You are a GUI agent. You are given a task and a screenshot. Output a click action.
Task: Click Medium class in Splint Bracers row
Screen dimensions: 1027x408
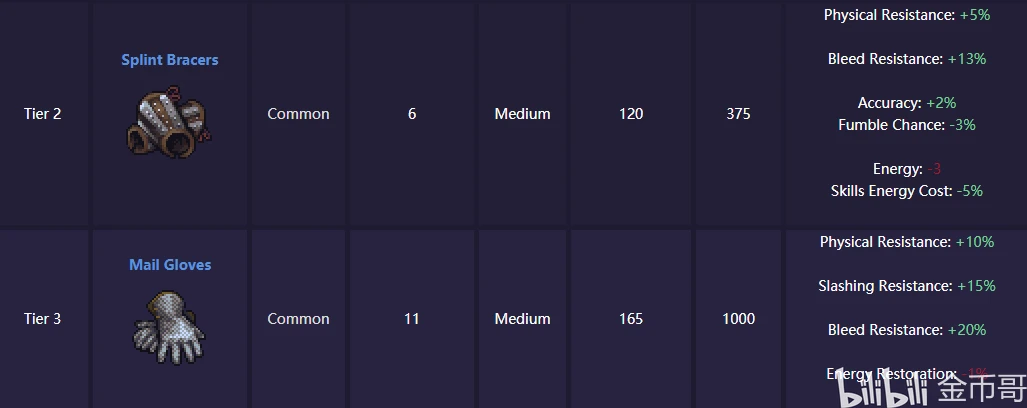pos(522,114)
